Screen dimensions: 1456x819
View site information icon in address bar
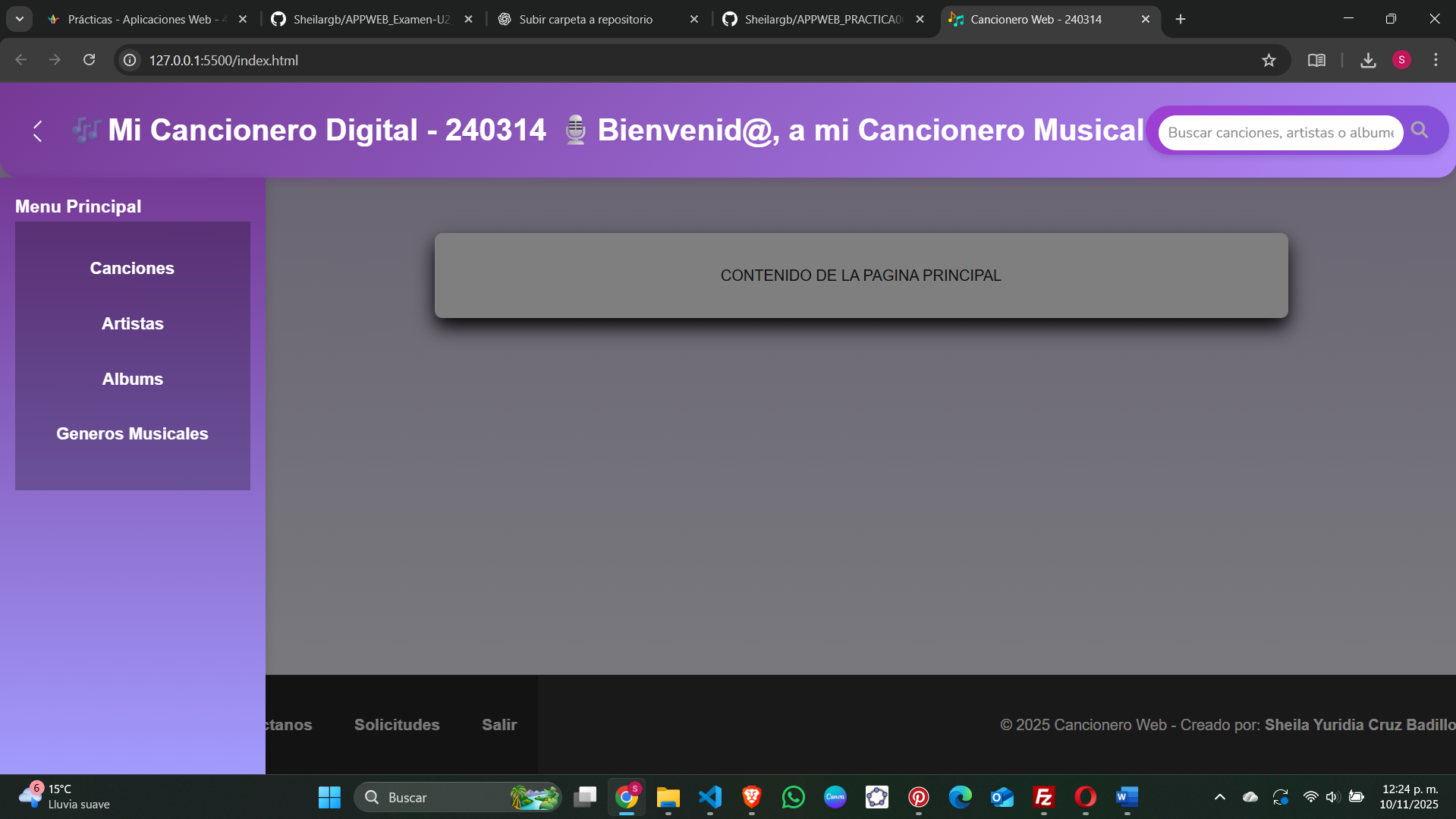click(130, 60)
